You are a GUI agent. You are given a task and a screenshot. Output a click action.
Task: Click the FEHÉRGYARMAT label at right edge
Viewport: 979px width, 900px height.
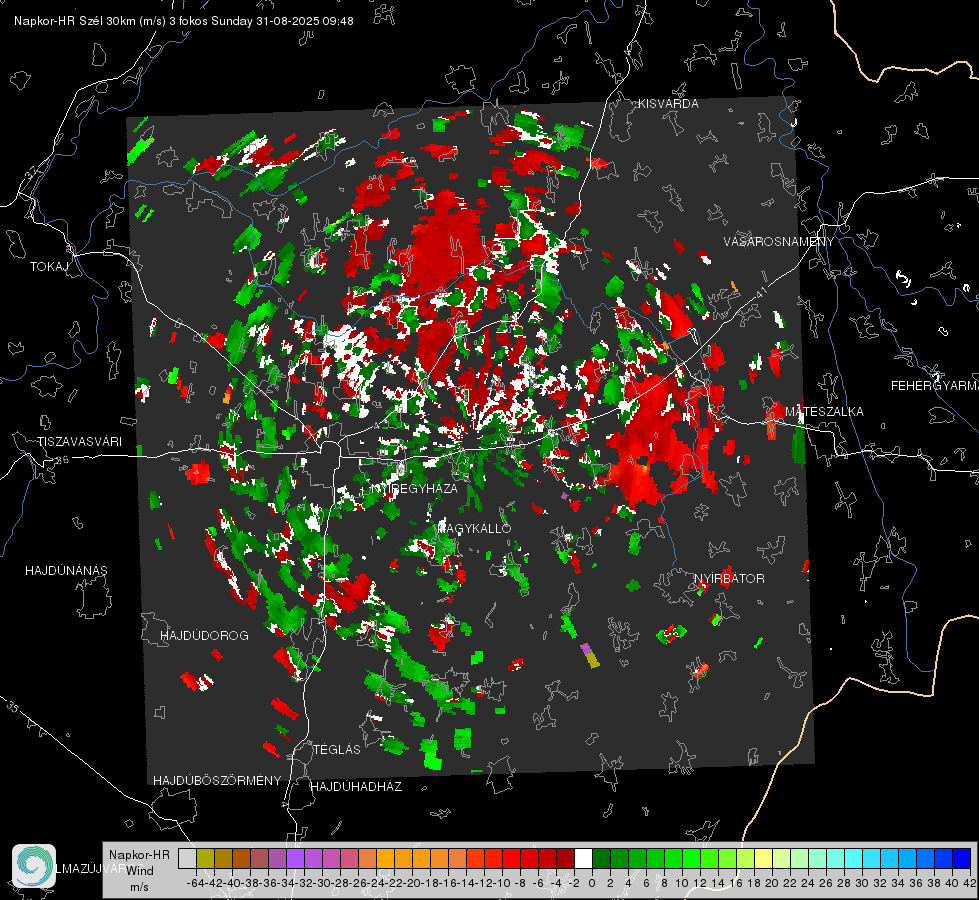pyautogui.click(x=935, y=386)
